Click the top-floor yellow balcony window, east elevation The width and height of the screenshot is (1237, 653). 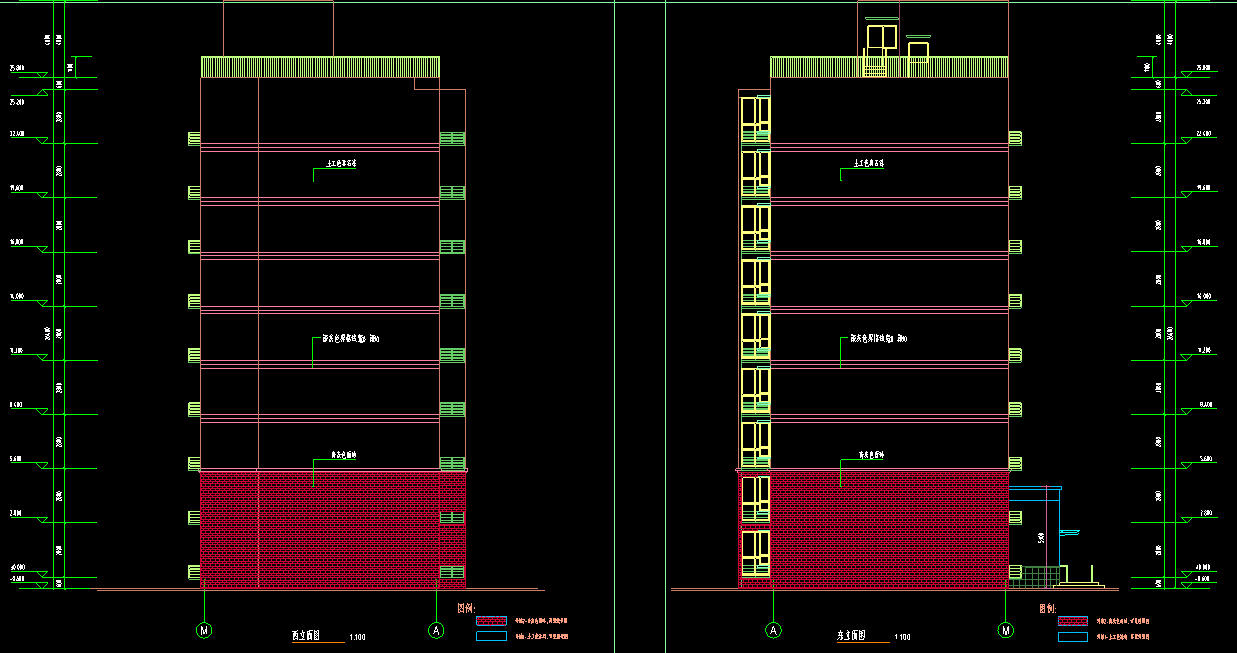coord(755,118)
